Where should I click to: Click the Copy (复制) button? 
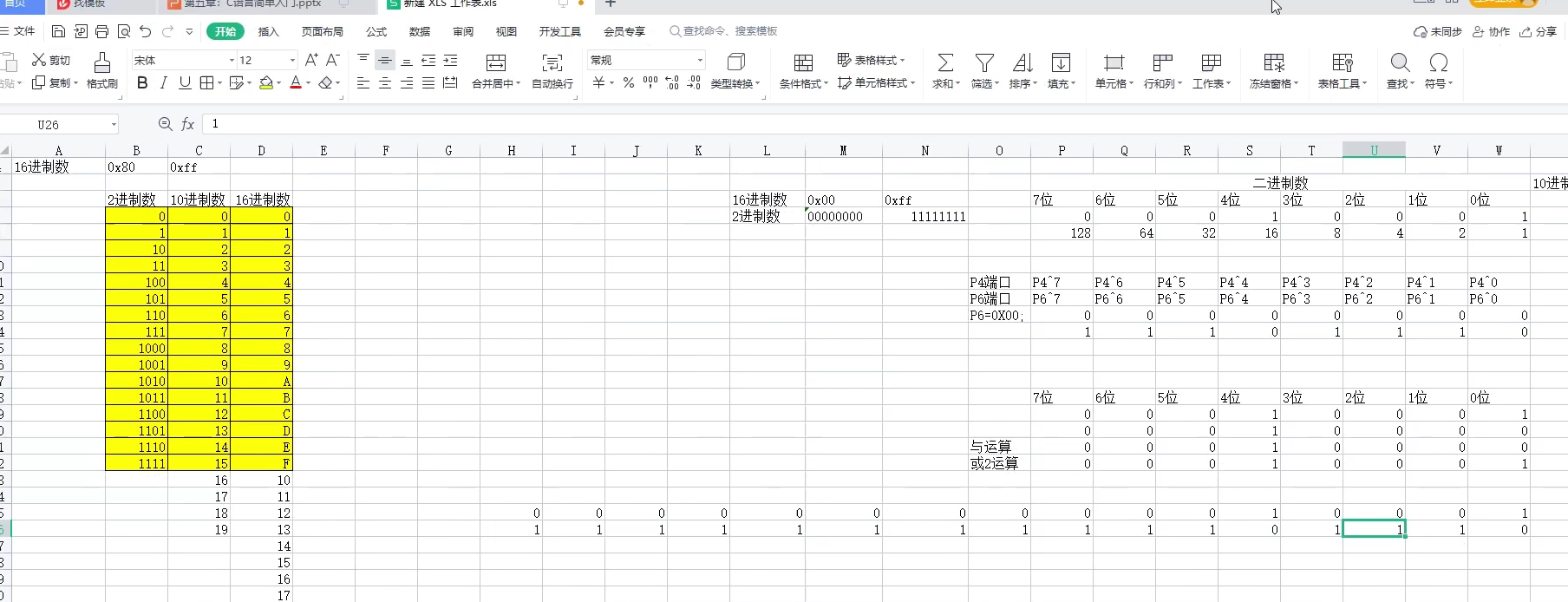55,83
